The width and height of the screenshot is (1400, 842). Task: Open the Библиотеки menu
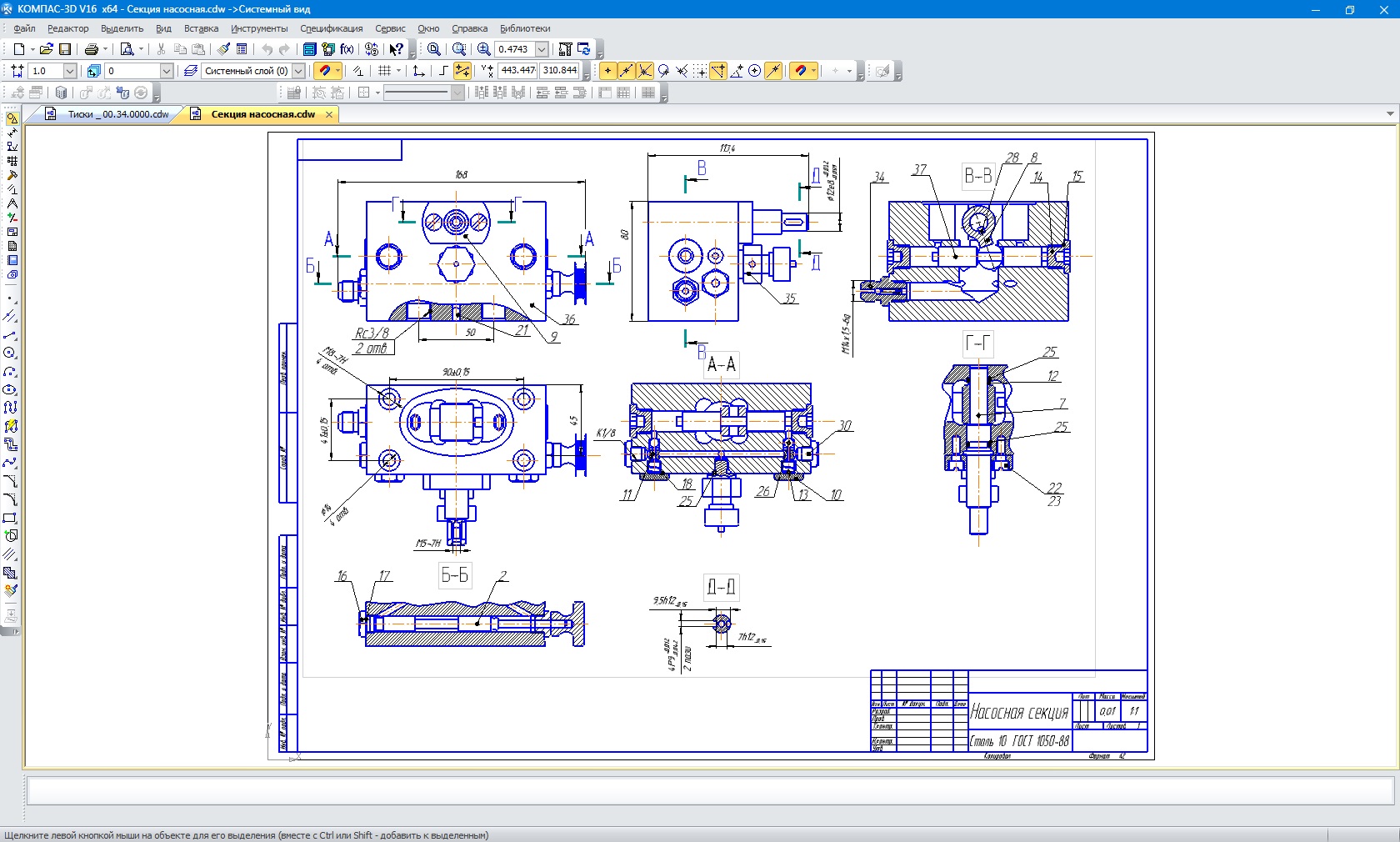click(525, 28)
